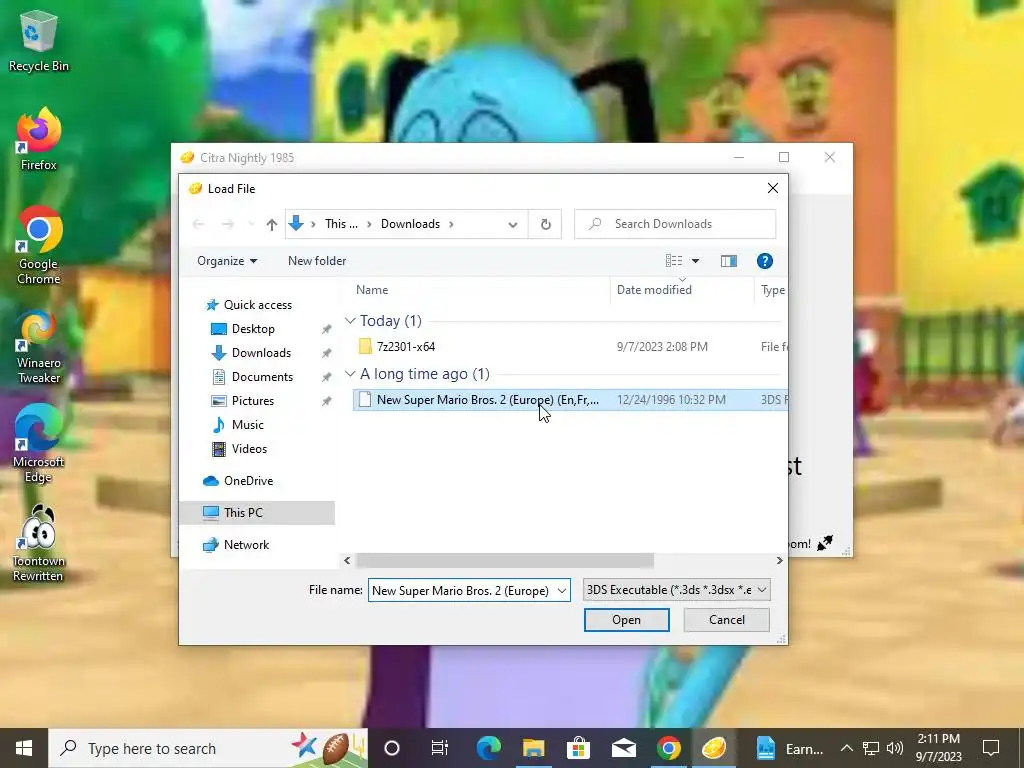Open view options dropdown arrow
Viewport: 1024px width, 768px height.
pyautogui.click(x=696, y=261)
